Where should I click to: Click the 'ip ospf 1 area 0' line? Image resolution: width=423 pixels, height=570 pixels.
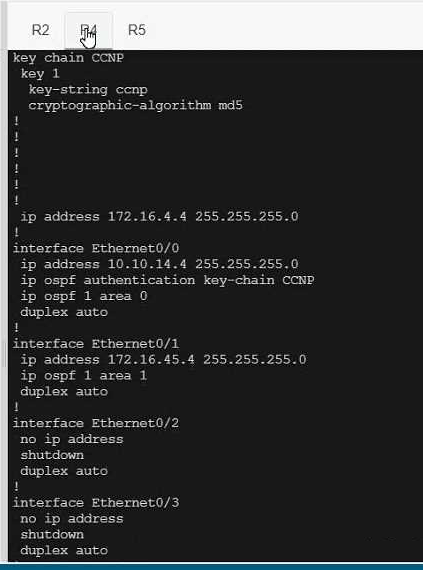(x=84, y=296)
